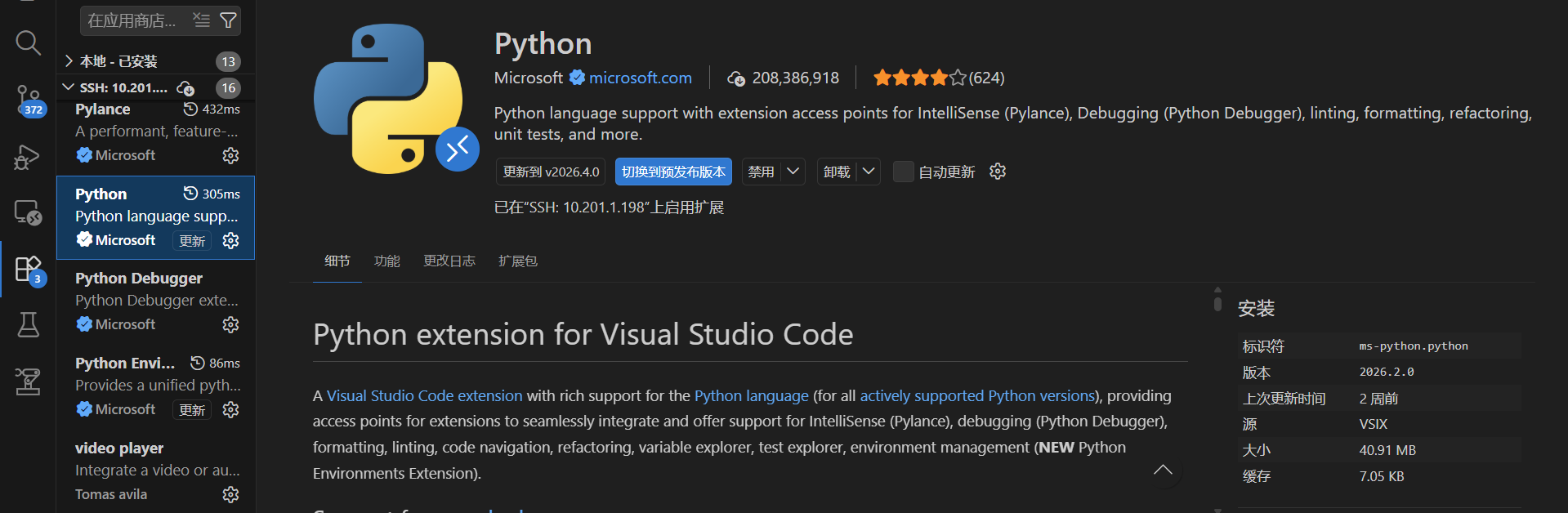The width and height of the screenshot is (1568, 513).
Task: Expand the 本地 - 已安装 section
Action: point(69,61)
